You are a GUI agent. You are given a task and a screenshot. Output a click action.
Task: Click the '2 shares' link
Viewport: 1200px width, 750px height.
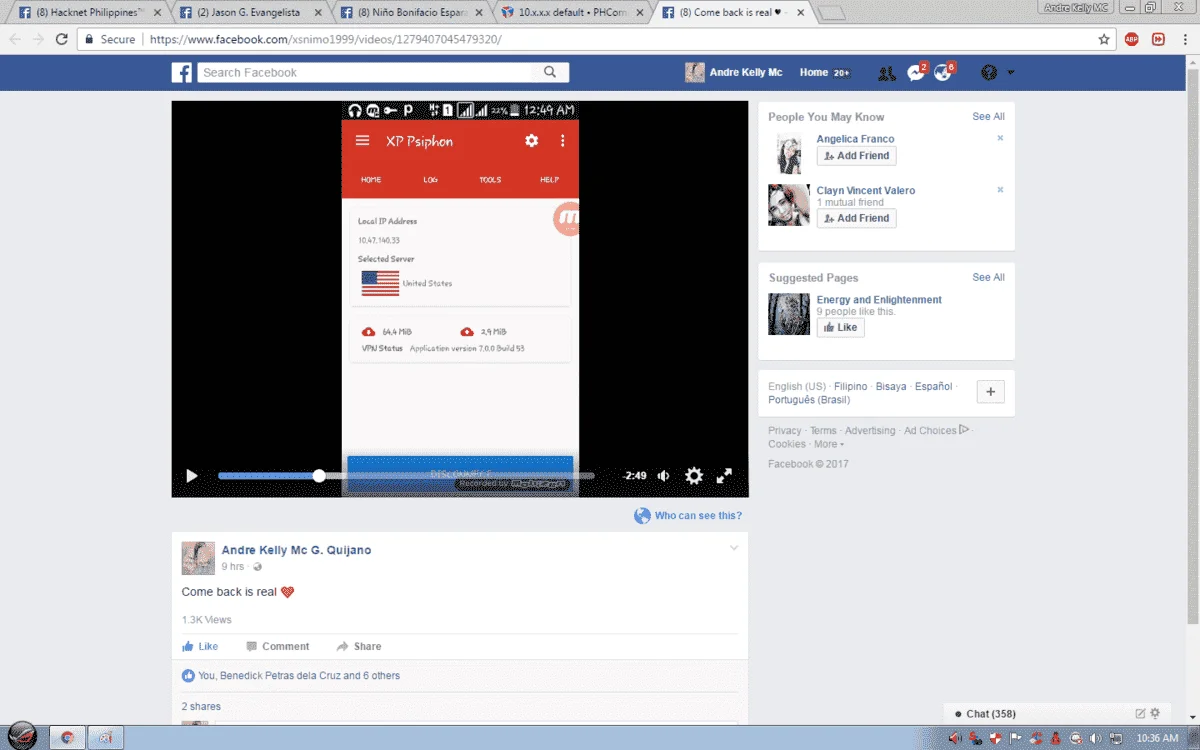(201, 706)
